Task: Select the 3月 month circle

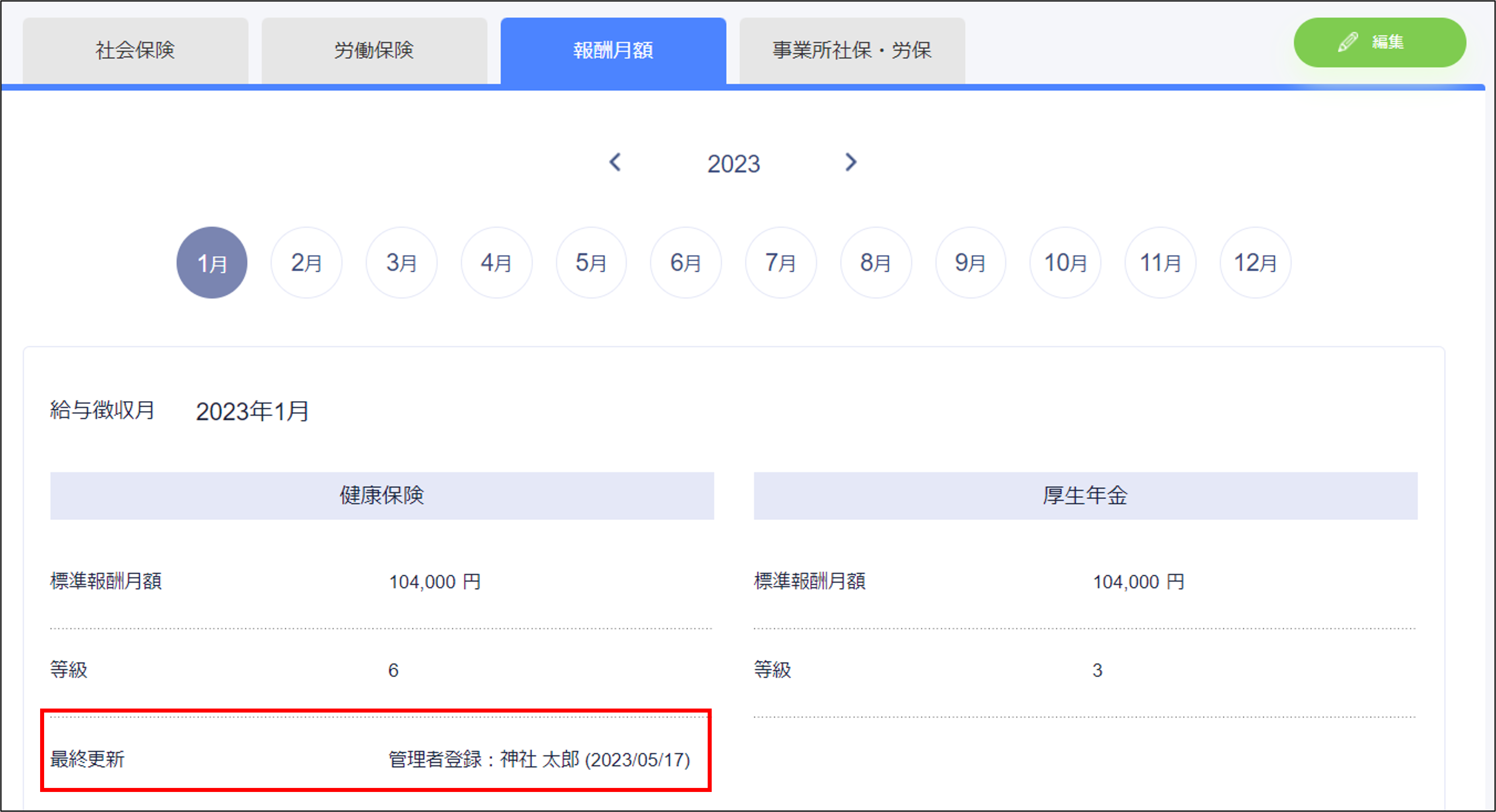Action: click(x=401, y=262)
